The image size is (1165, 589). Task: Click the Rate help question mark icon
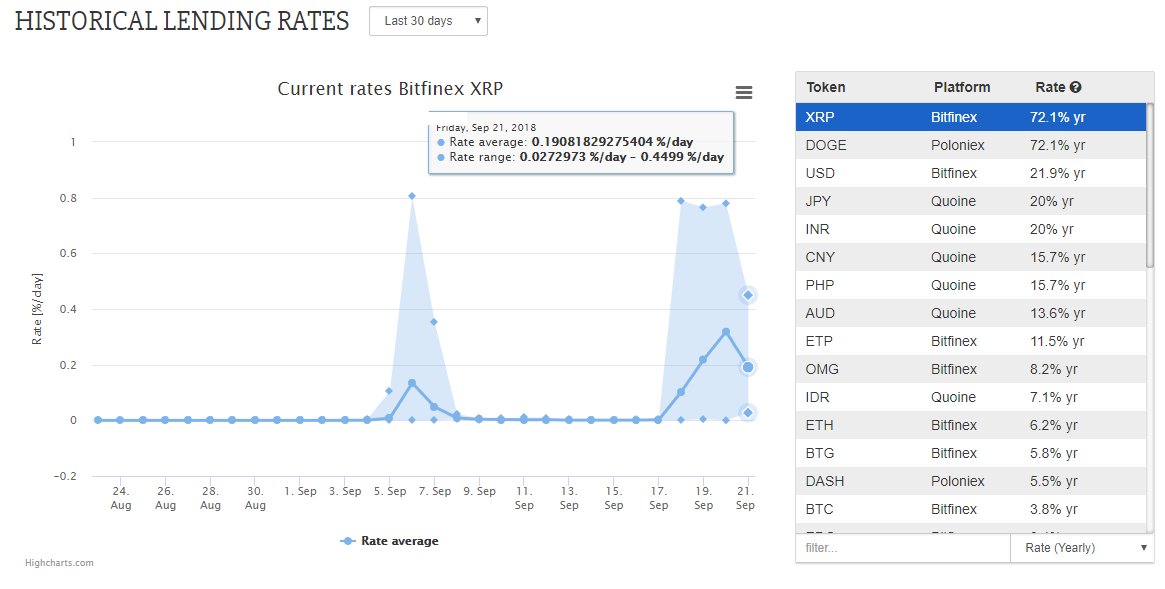pos(1076,88)
